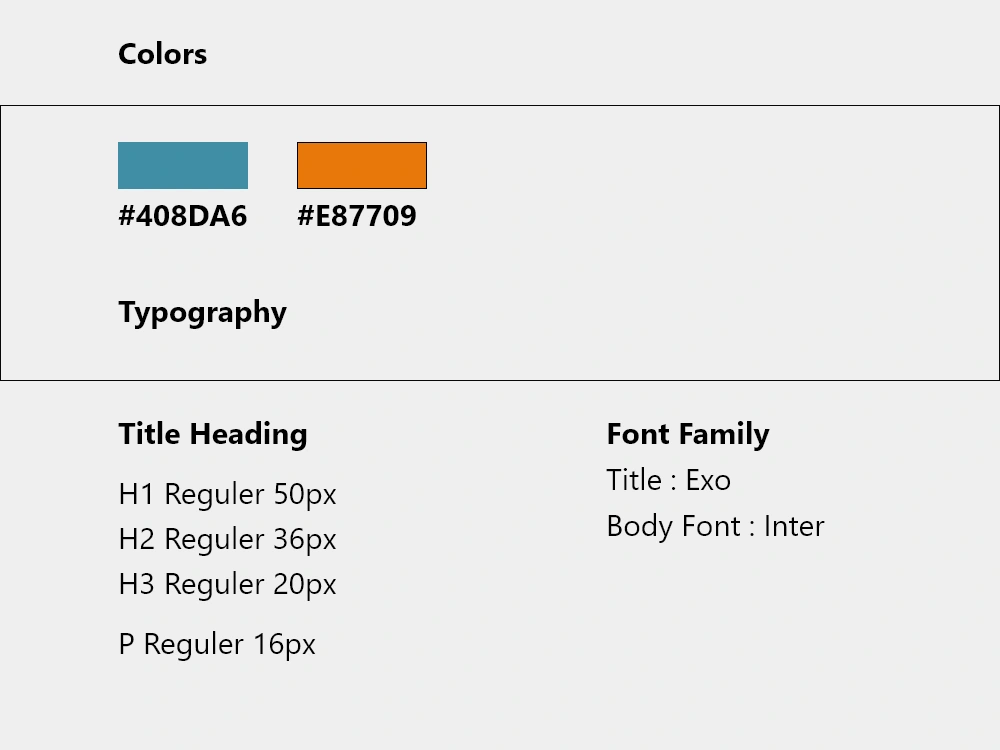1000x750 pixels.
Task: Select the Title : Exo line
Action: [668, 481]
